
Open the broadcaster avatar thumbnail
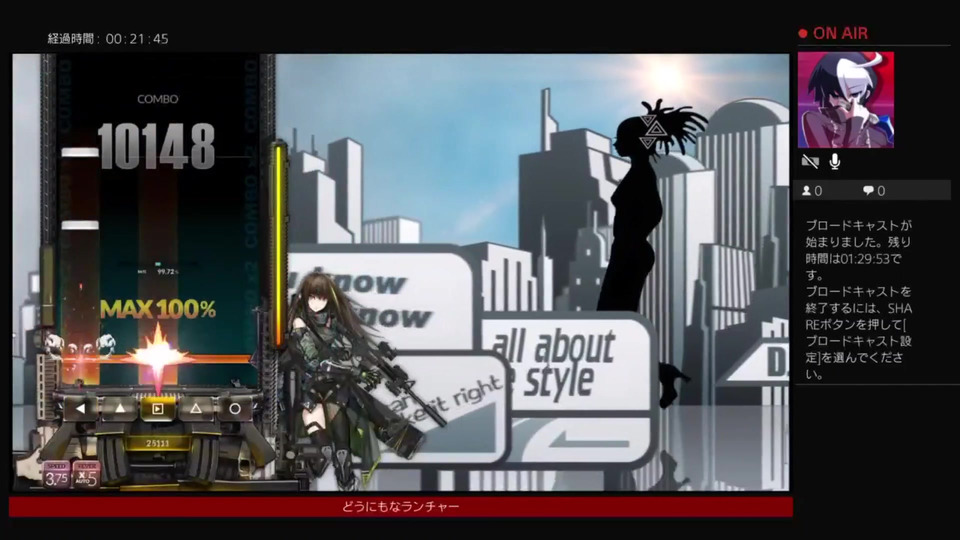click(x=846, y=100)
